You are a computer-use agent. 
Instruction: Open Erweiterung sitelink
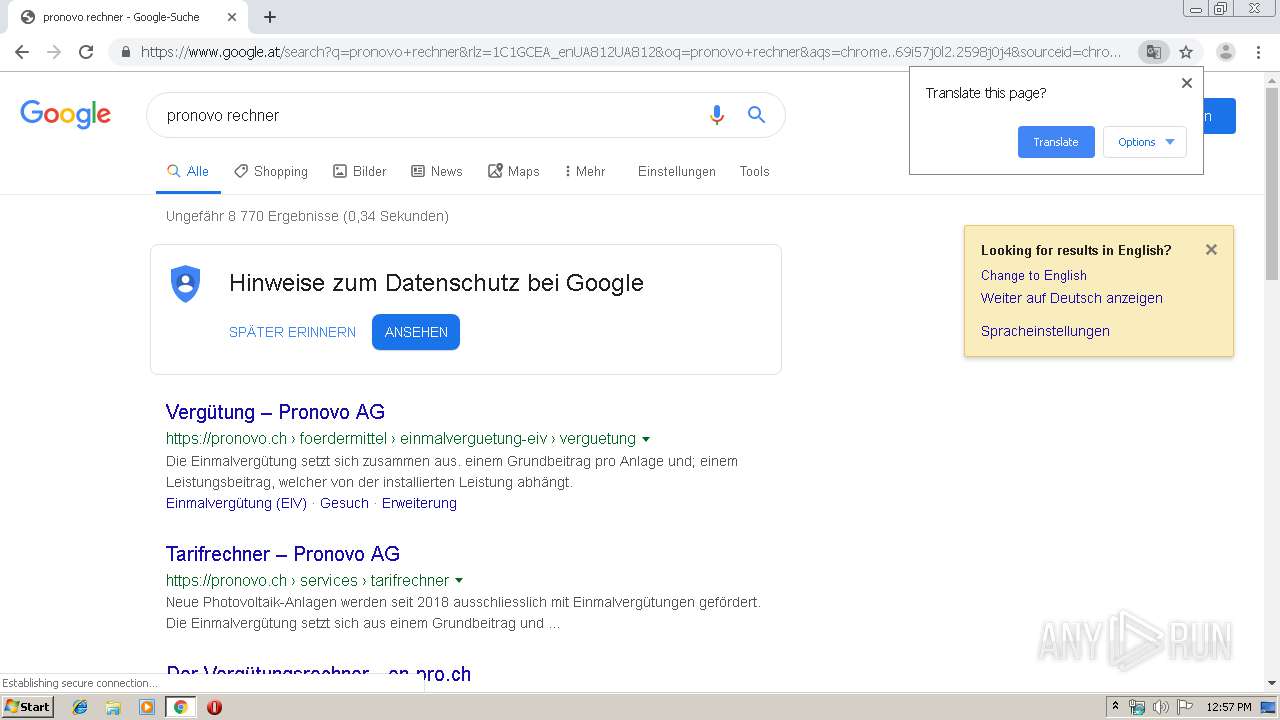(419, 503)
